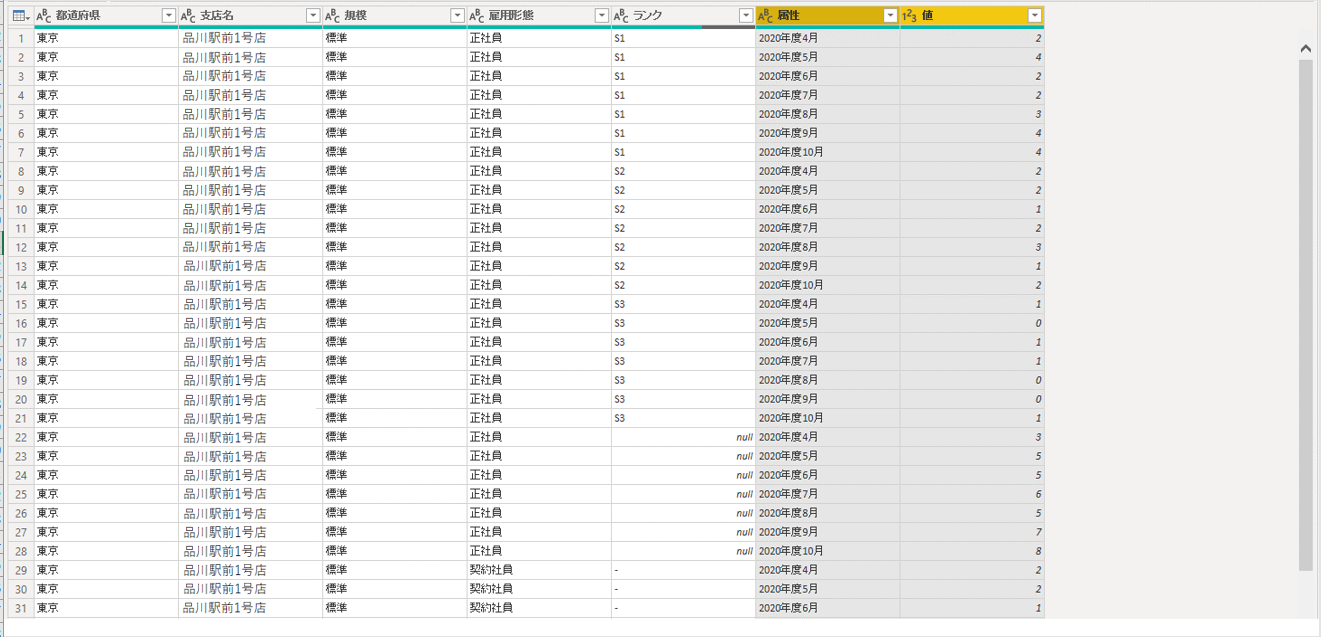Open the filter dropdown for 都道府県 column
This screenshot has height=637, width=1321.
click(168, 16)
